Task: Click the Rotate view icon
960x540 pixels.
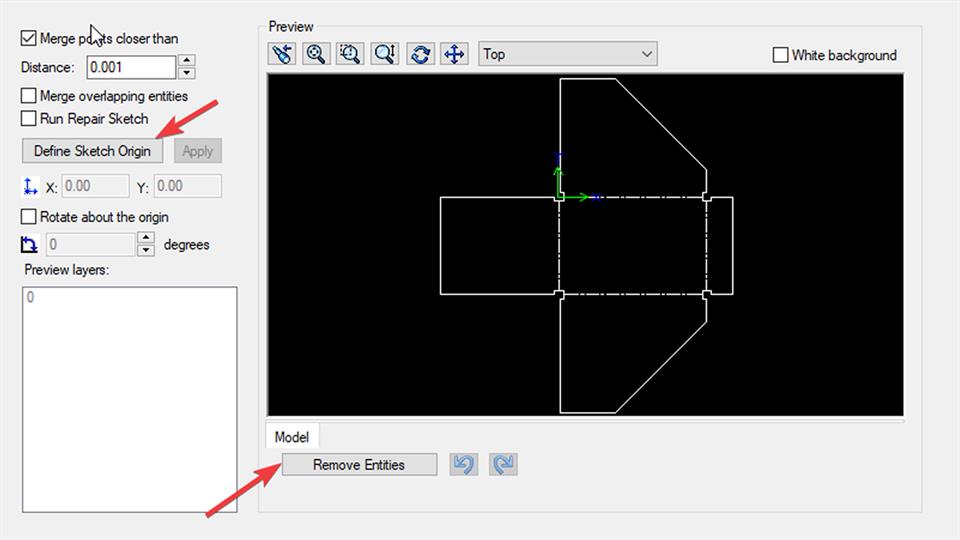Action: (420, 54)
